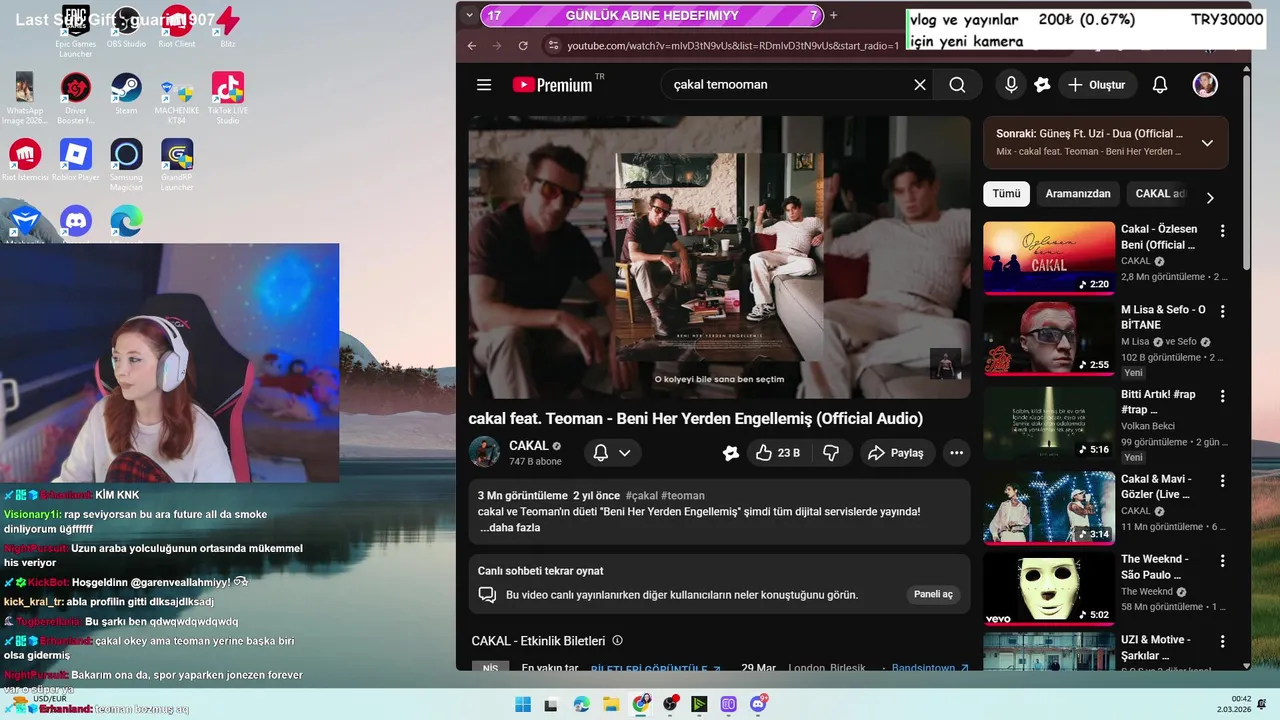Open Discord from the taskbar
This screenshot has height=720, width=1280.
(759, 705)
